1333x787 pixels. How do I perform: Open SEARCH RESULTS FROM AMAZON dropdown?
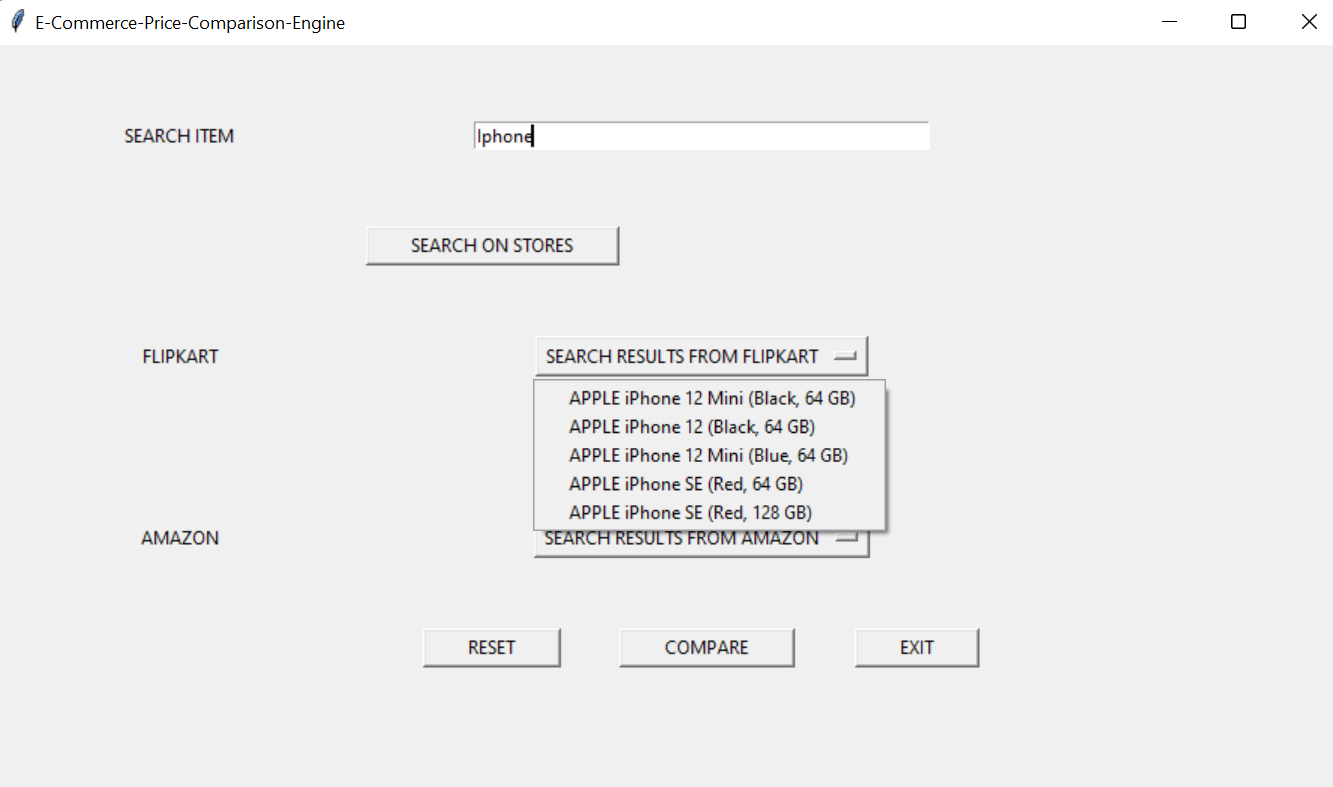tap(701, 541)
